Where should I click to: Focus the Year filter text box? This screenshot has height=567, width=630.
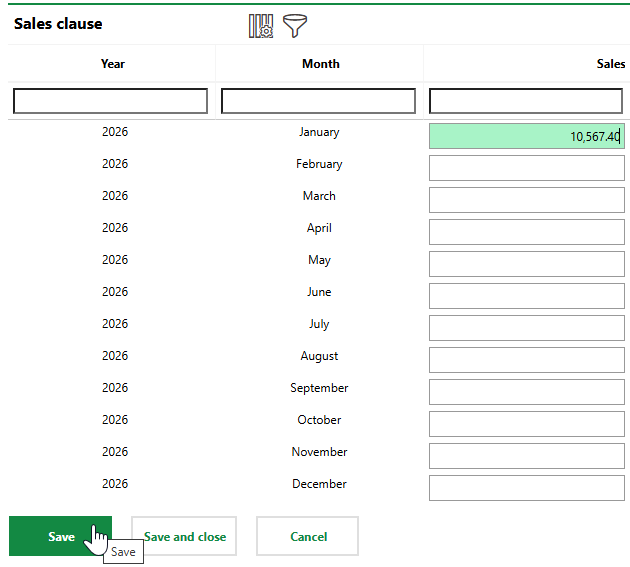click(111, 101)
